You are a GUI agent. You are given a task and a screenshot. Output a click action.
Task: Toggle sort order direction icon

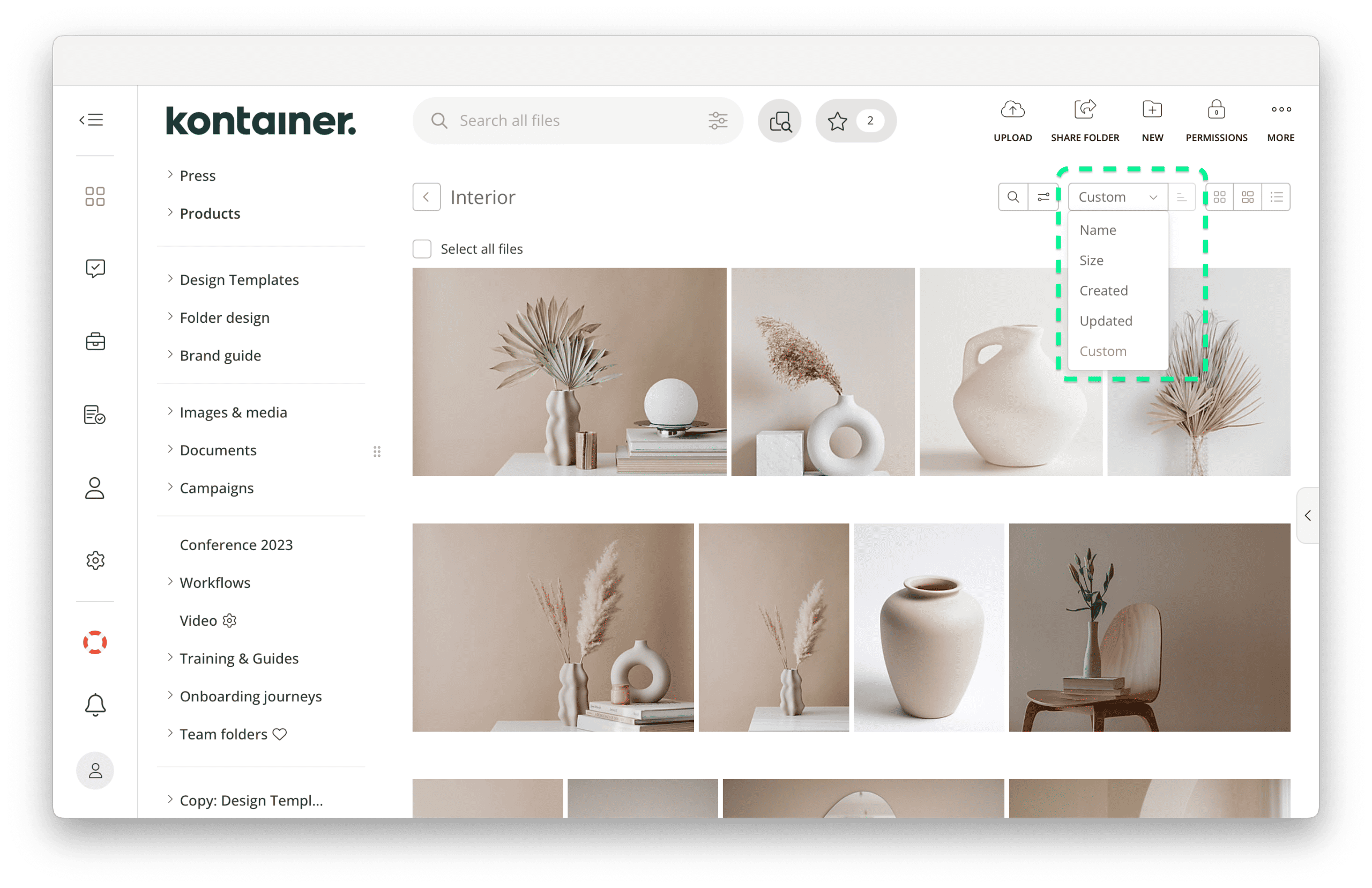(1181, 197)
